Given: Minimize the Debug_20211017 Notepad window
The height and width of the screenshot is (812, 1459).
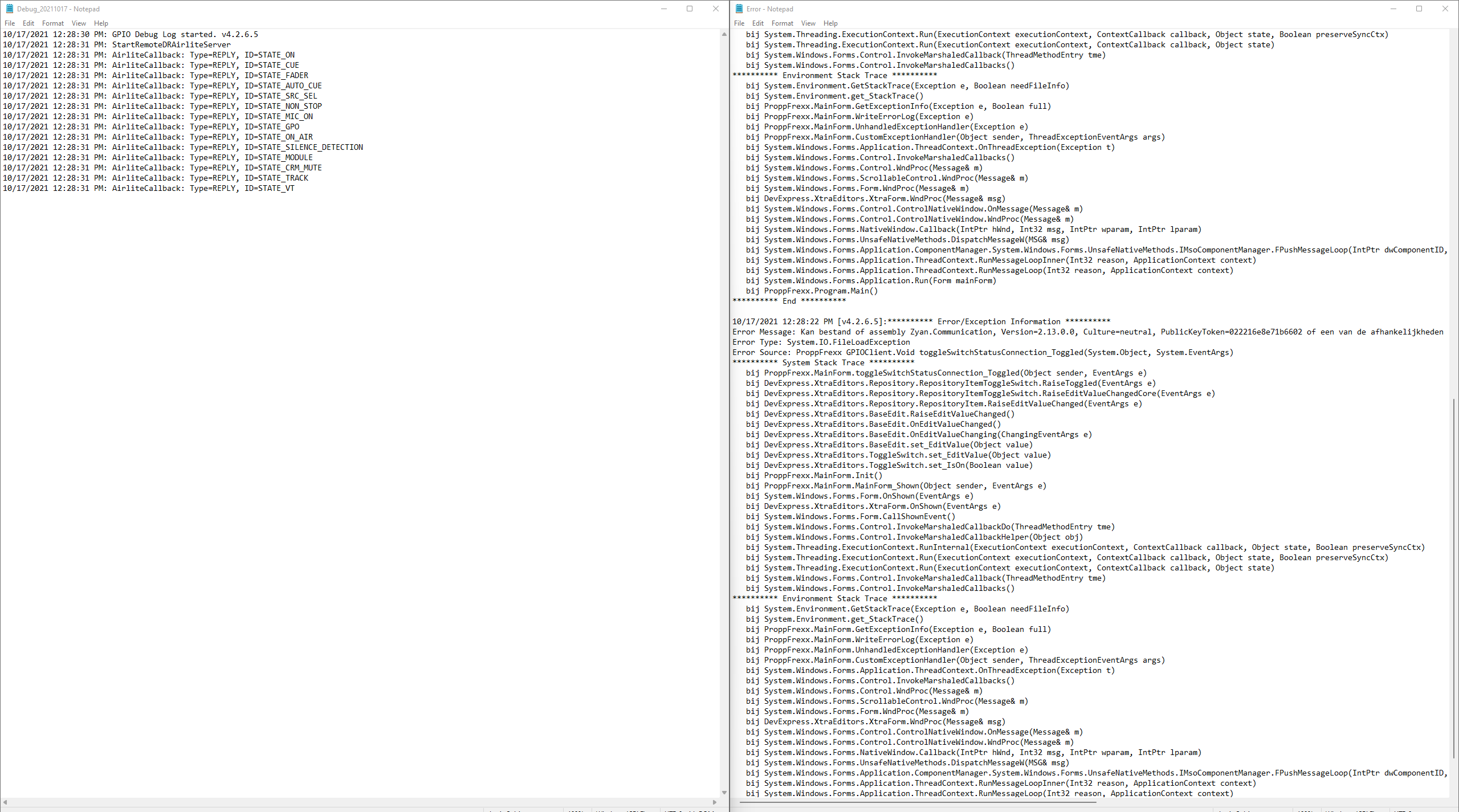Looking at the screenshot, I should coord(663,9).
